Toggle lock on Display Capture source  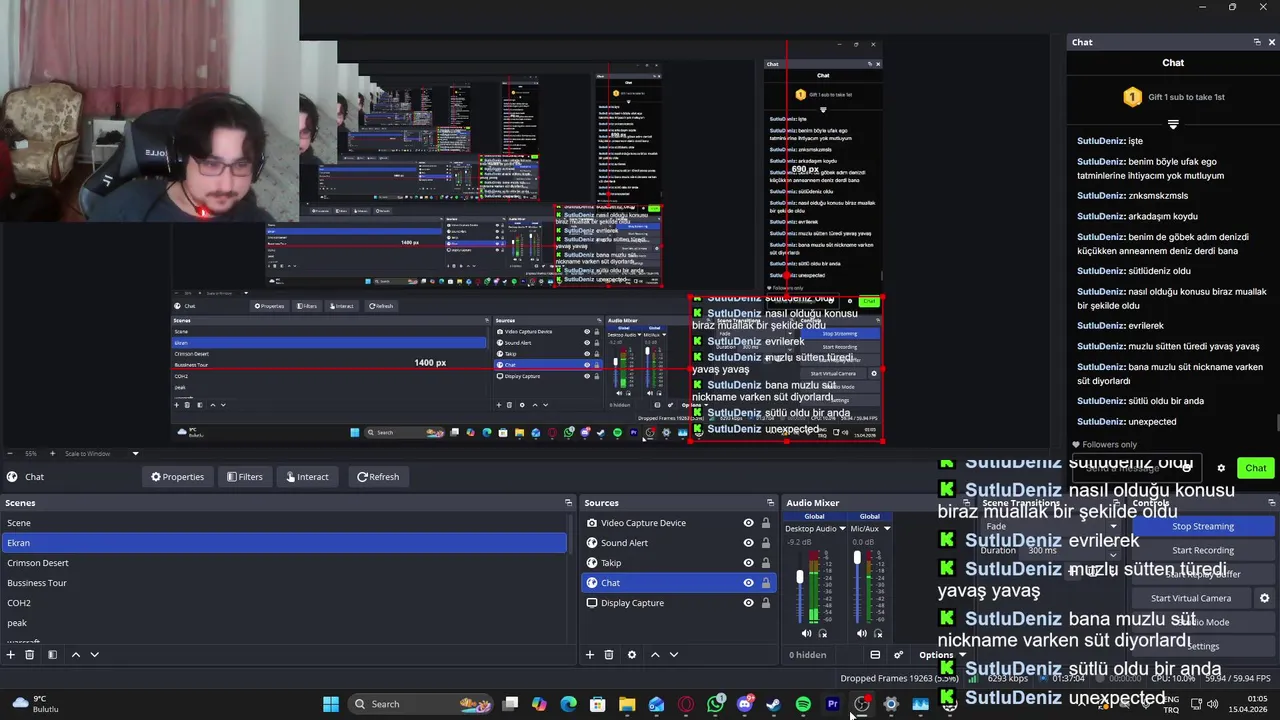pyautogui.click(x=766, y=603)
